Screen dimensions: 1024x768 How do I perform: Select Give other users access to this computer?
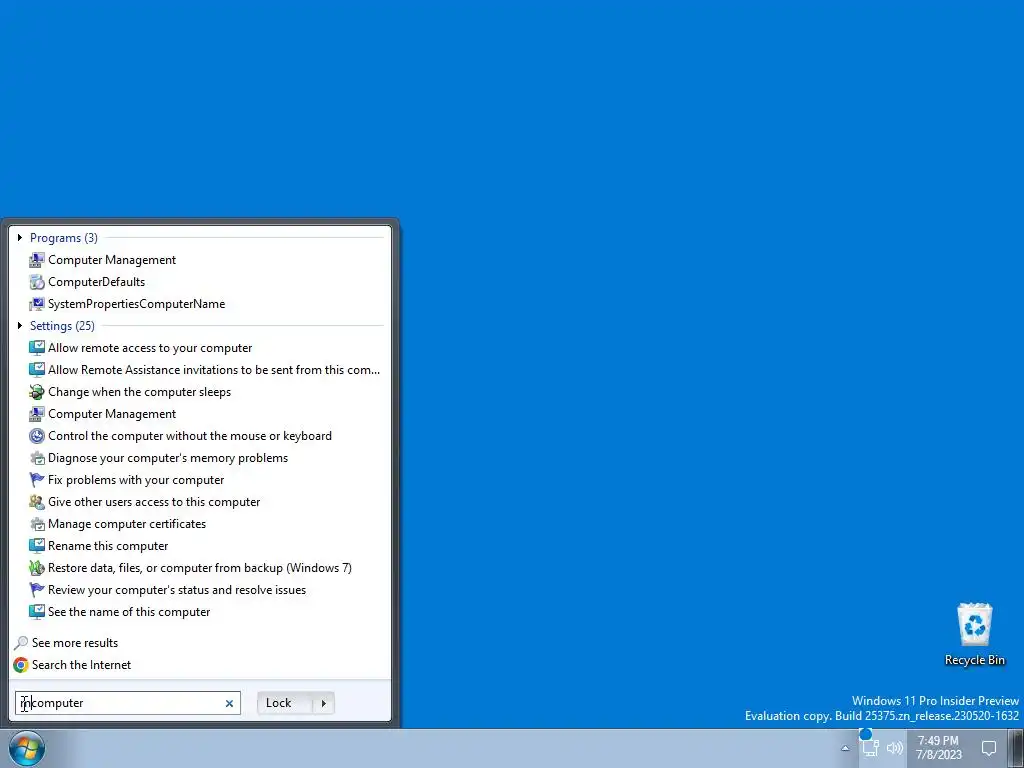click(x=154, y=502)
